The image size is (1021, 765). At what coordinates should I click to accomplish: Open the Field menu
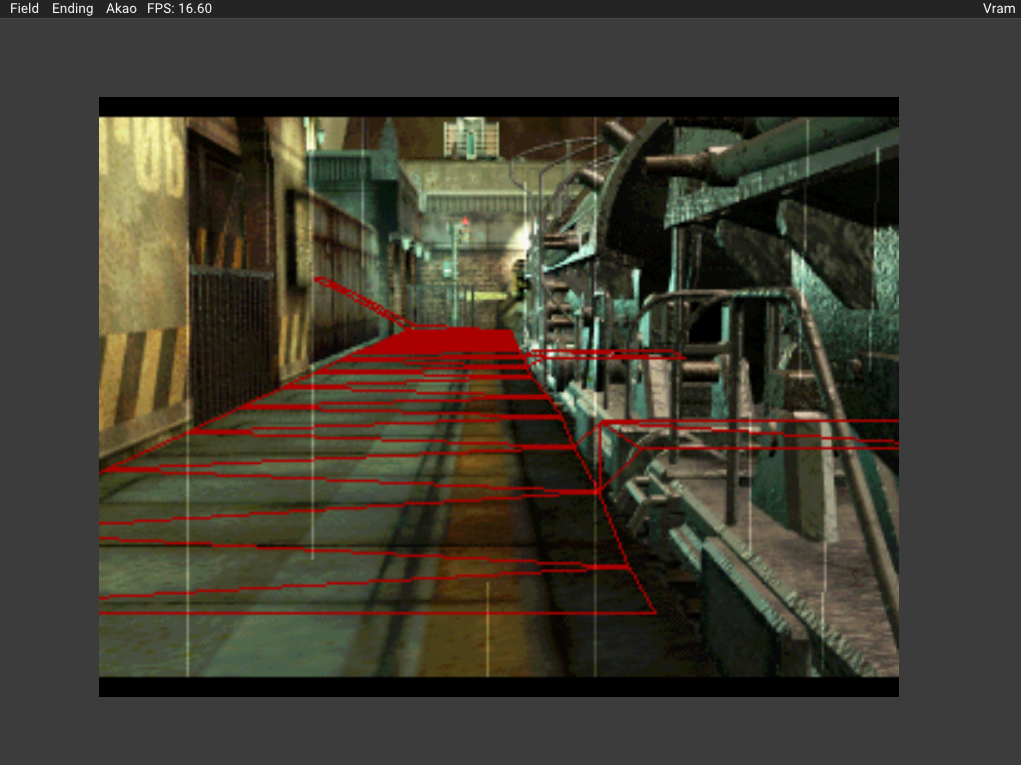(x=24, y=8)
